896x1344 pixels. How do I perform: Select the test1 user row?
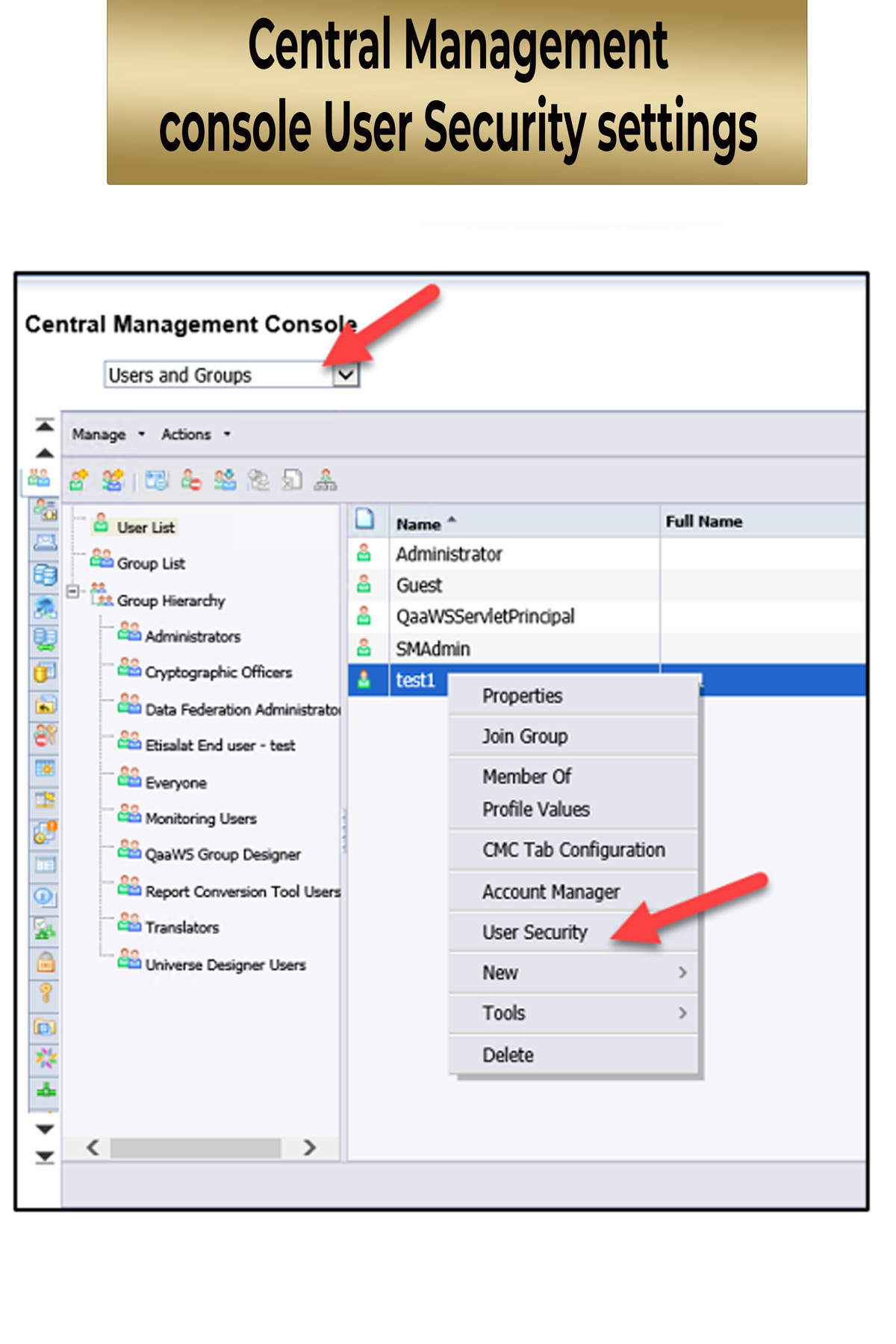606,680
